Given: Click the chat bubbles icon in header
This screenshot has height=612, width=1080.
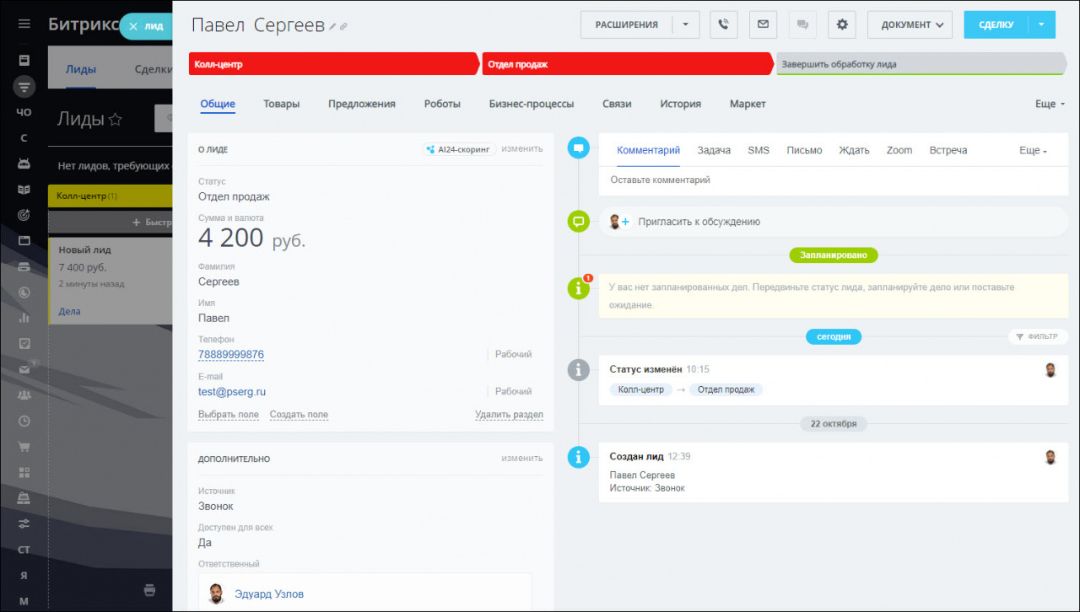Looking at the screenshot, I should (802, 25).
